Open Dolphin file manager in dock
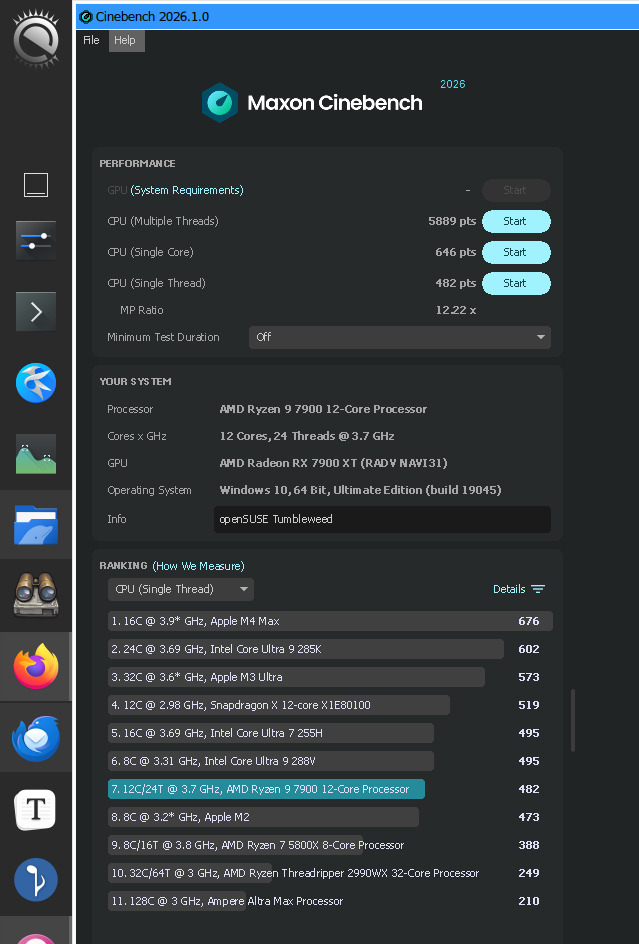The image size is (639, 944). [36, 525]
